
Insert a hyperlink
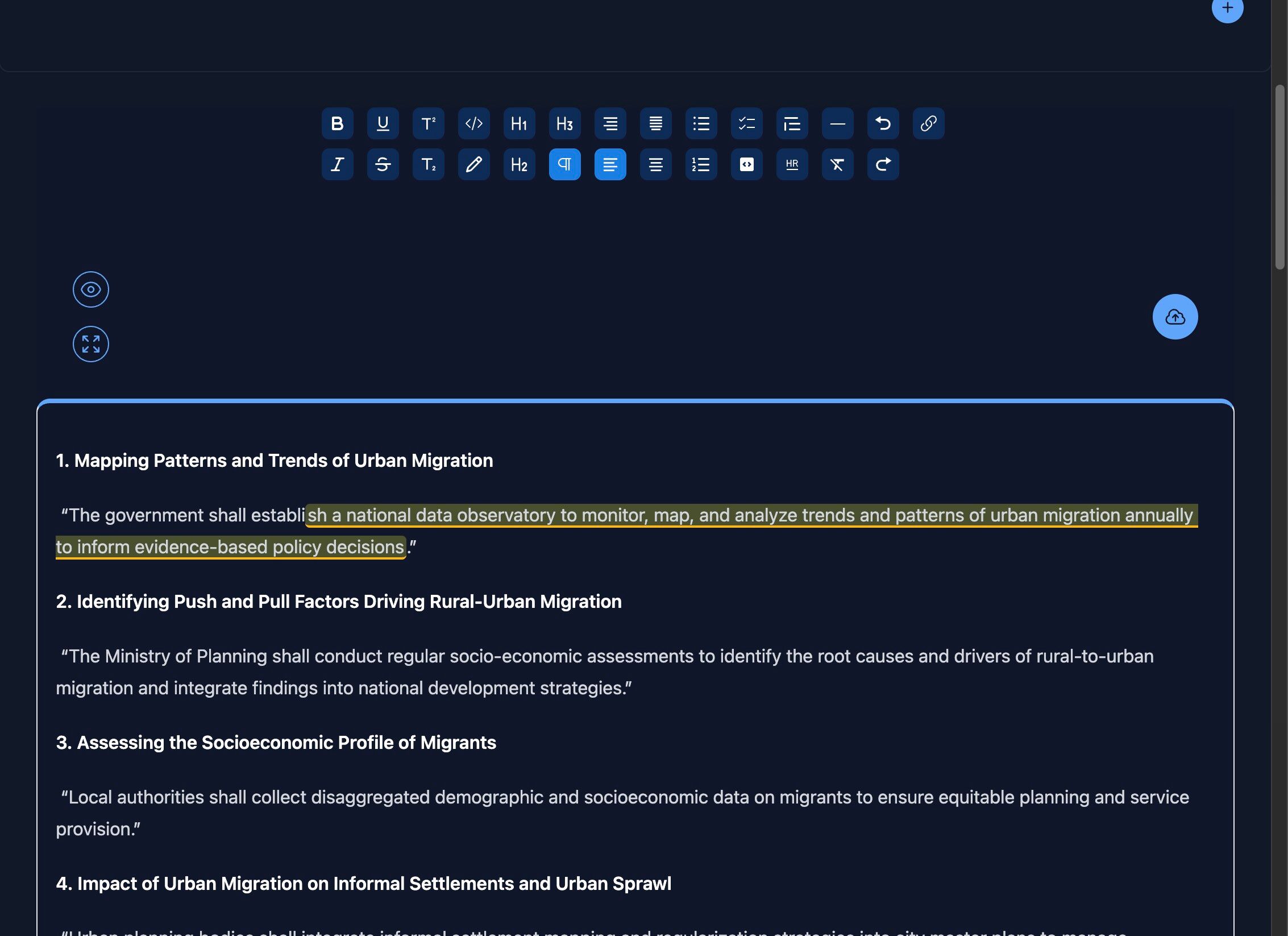tap(928, 123)
